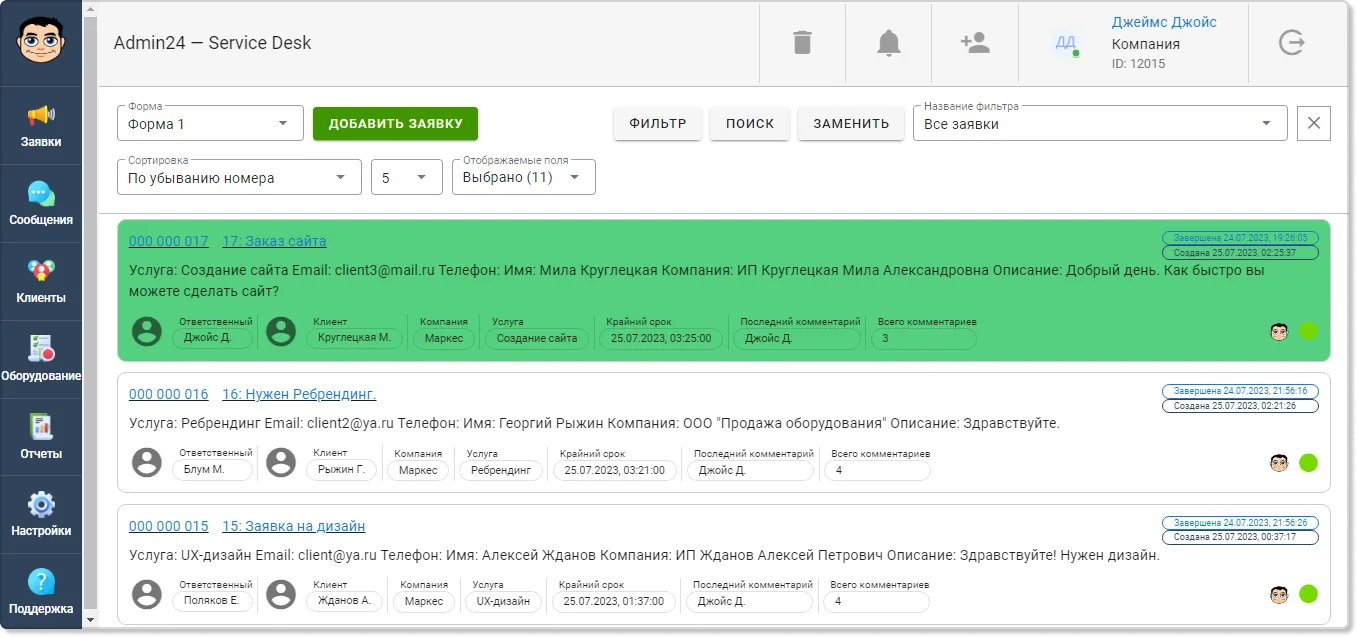1357x637 pixels.
Task: Open Оборудование section in sidebar
Action: pos(41,360)
